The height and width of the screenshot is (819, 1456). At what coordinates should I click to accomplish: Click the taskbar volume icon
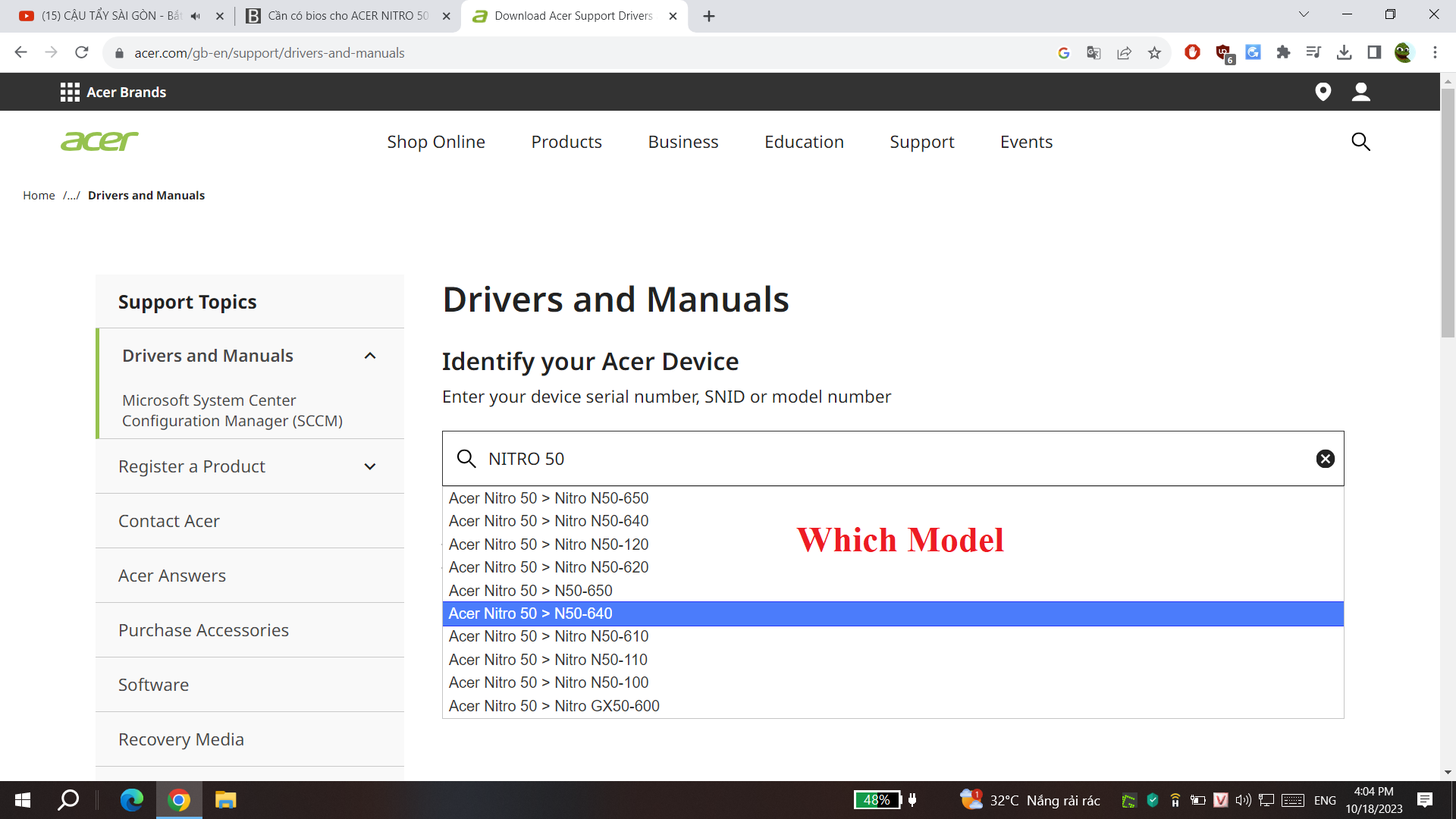1243,800
